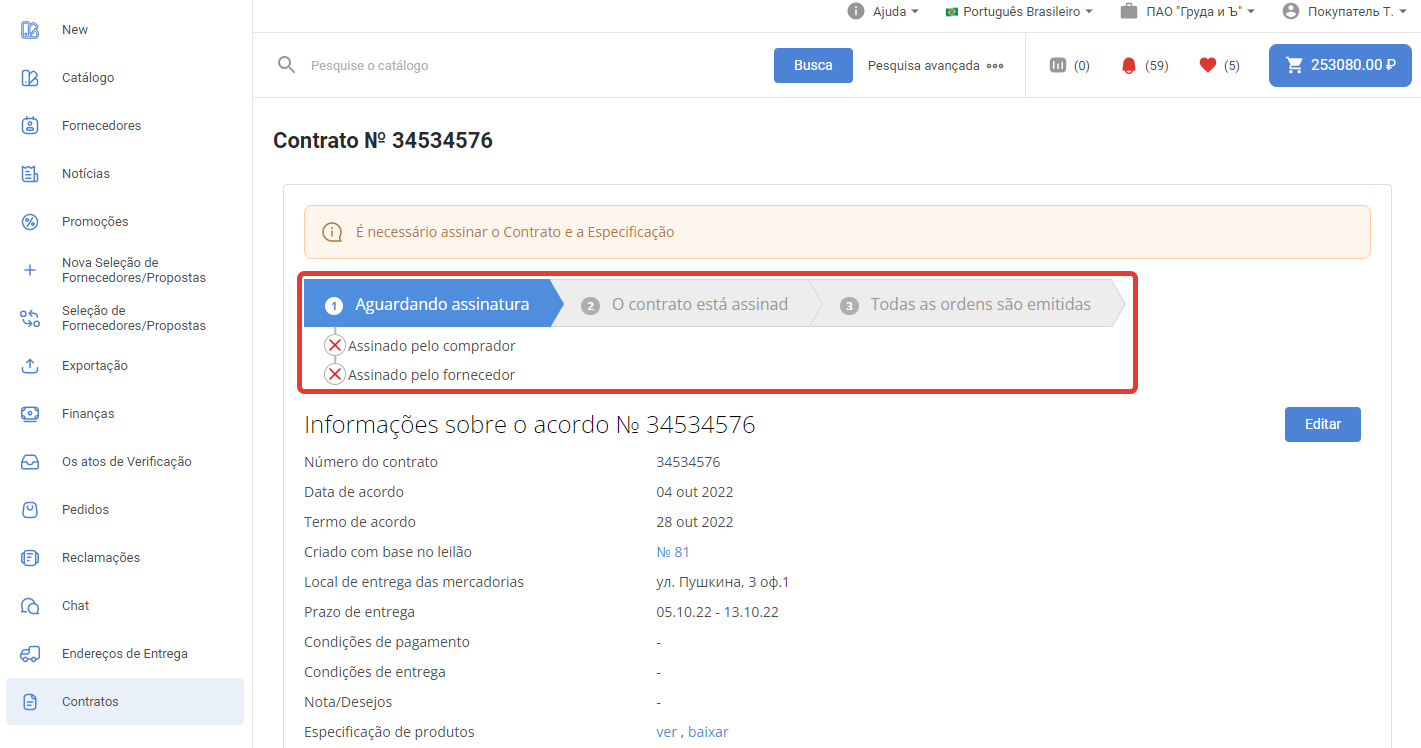Click the Fornecedores icon in sidebar

tap(30, 126)
